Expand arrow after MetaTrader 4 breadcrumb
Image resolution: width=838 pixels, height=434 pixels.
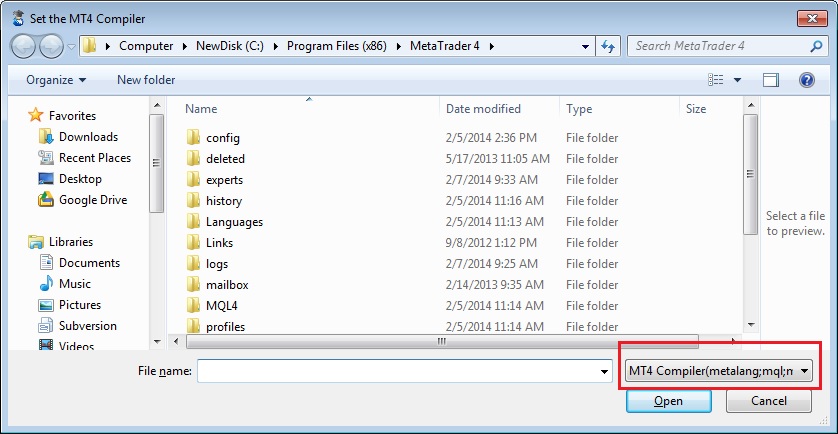coord(492,46)
